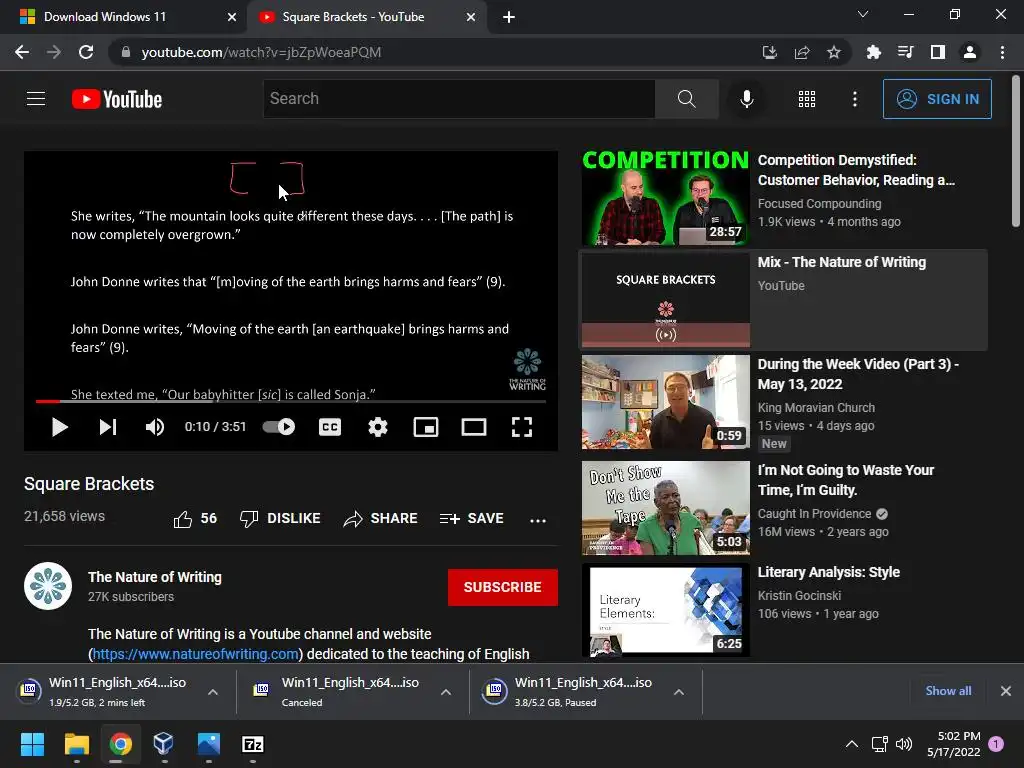This screenshot has width=1024, height=768.
Task: Mute the video volume
Action: click(x=155, y=427)
